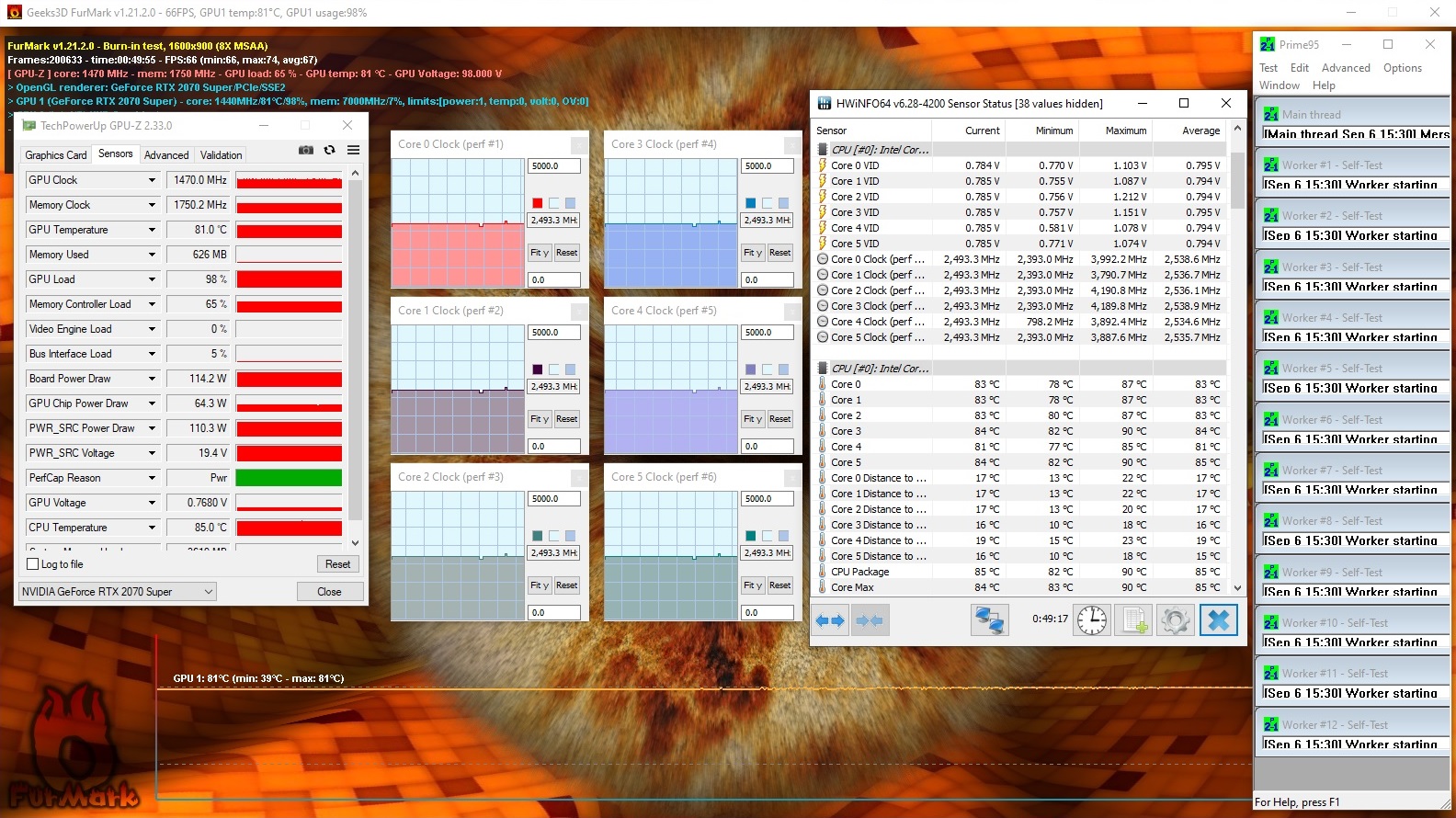Click the Worker #1 Self-Test window icon

coord(1270,165)
